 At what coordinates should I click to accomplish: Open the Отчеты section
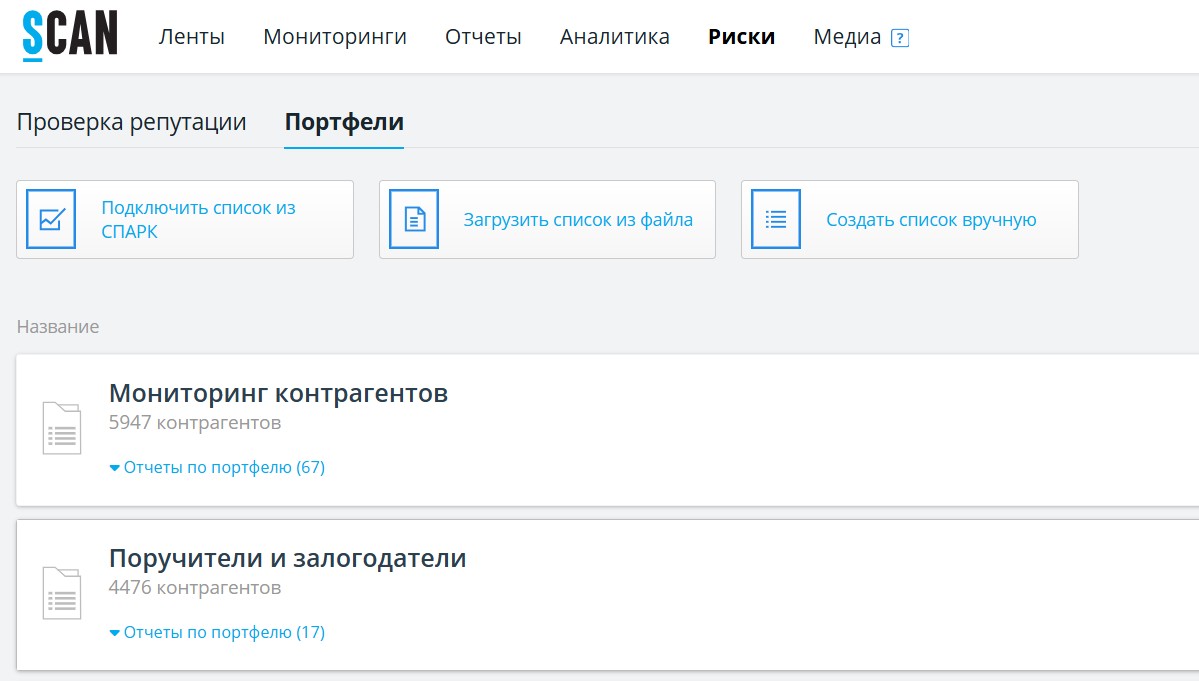click(483, 36)
